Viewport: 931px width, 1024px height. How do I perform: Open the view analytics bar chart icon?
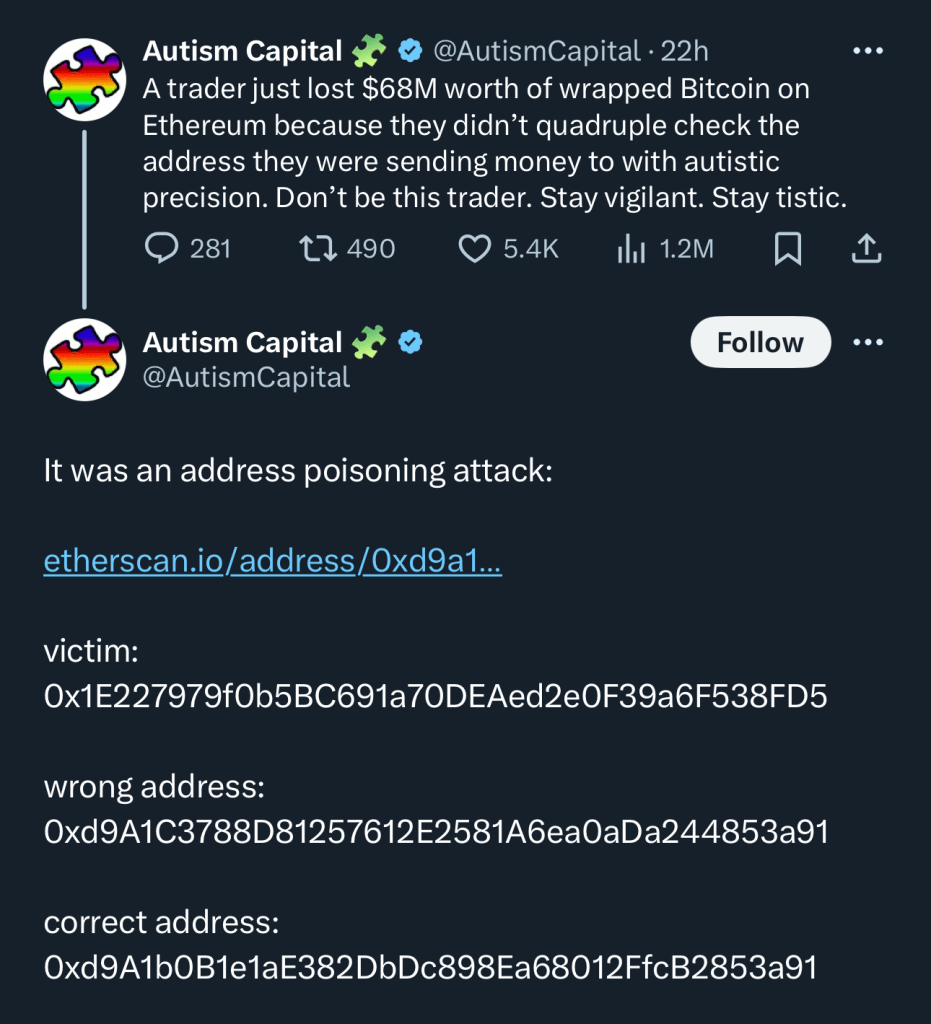tap(630, 249)
